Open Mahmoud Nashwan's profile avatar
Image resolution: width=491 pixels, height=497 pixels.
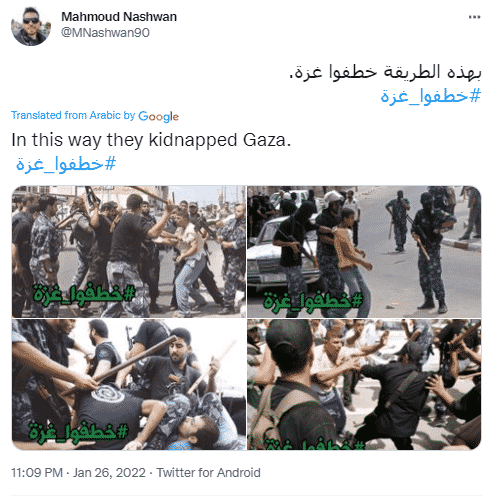31,26
